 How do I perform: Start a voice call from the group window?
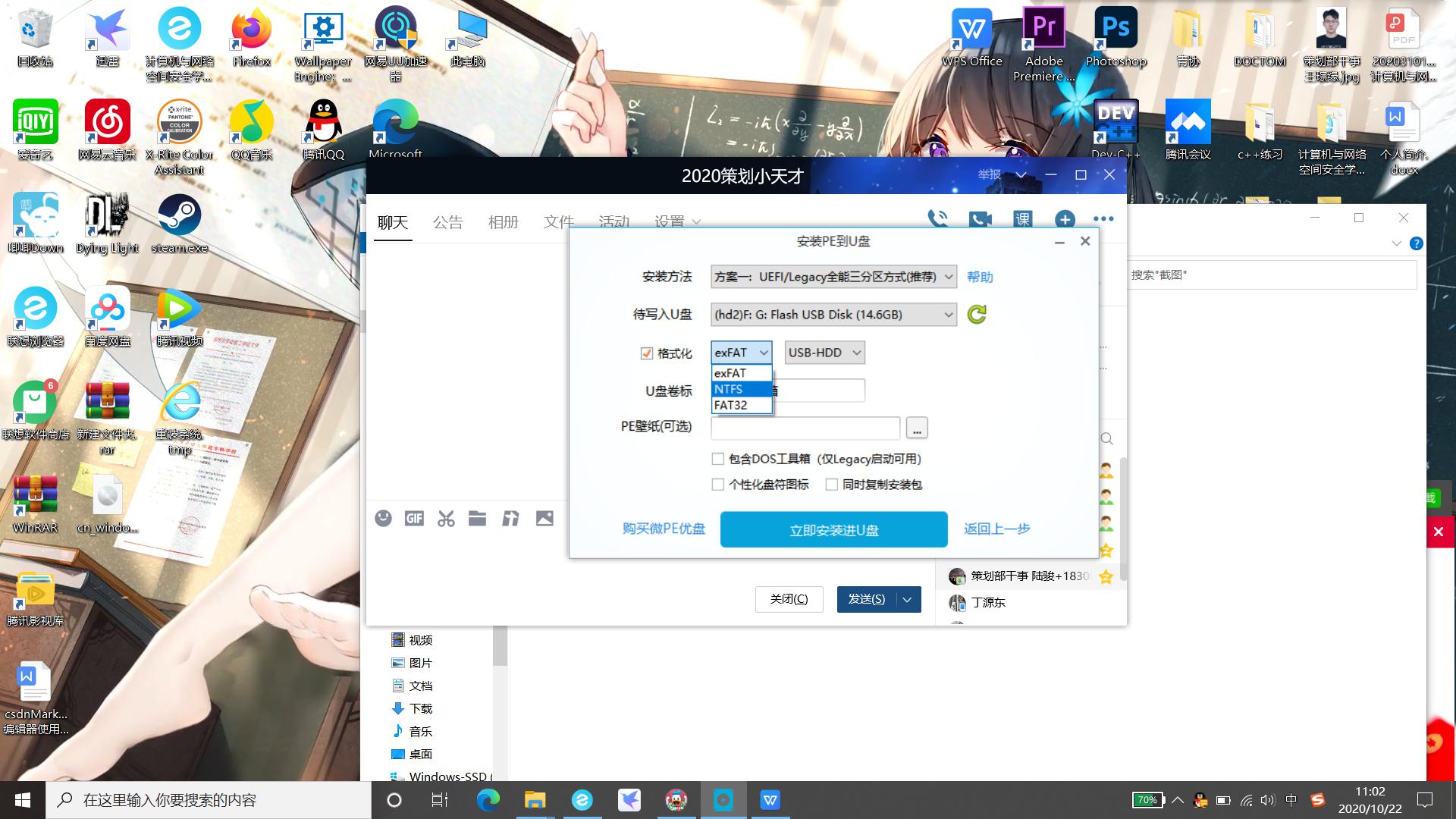940,218
